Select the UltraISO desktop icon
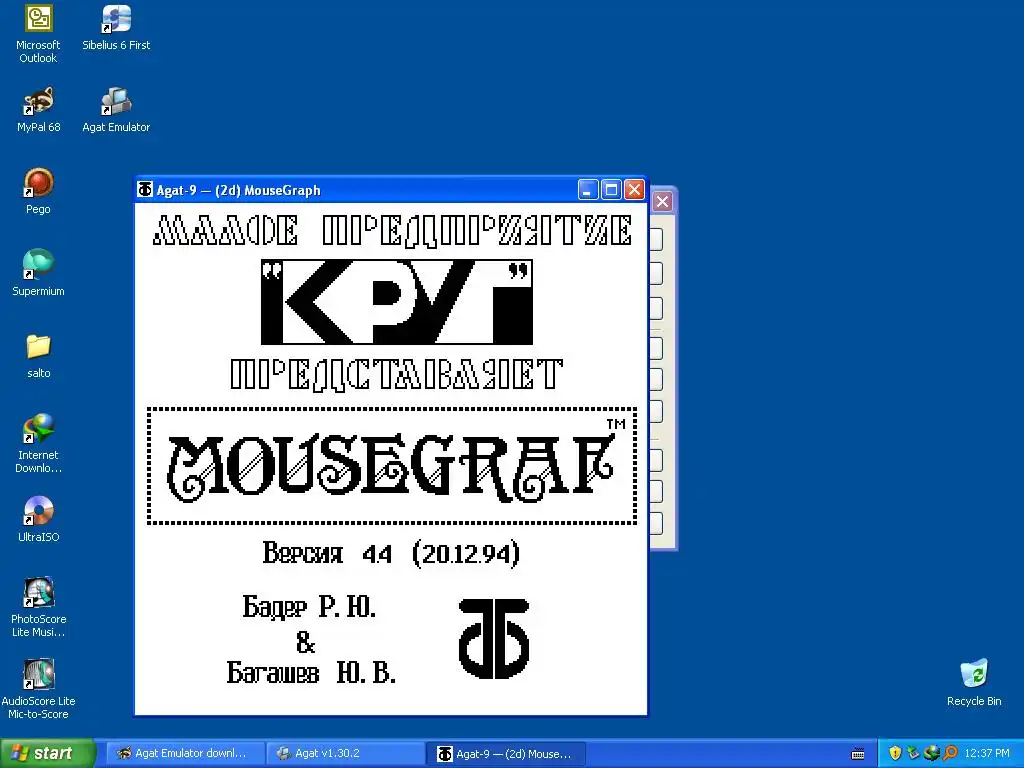 tap(39, 519)
